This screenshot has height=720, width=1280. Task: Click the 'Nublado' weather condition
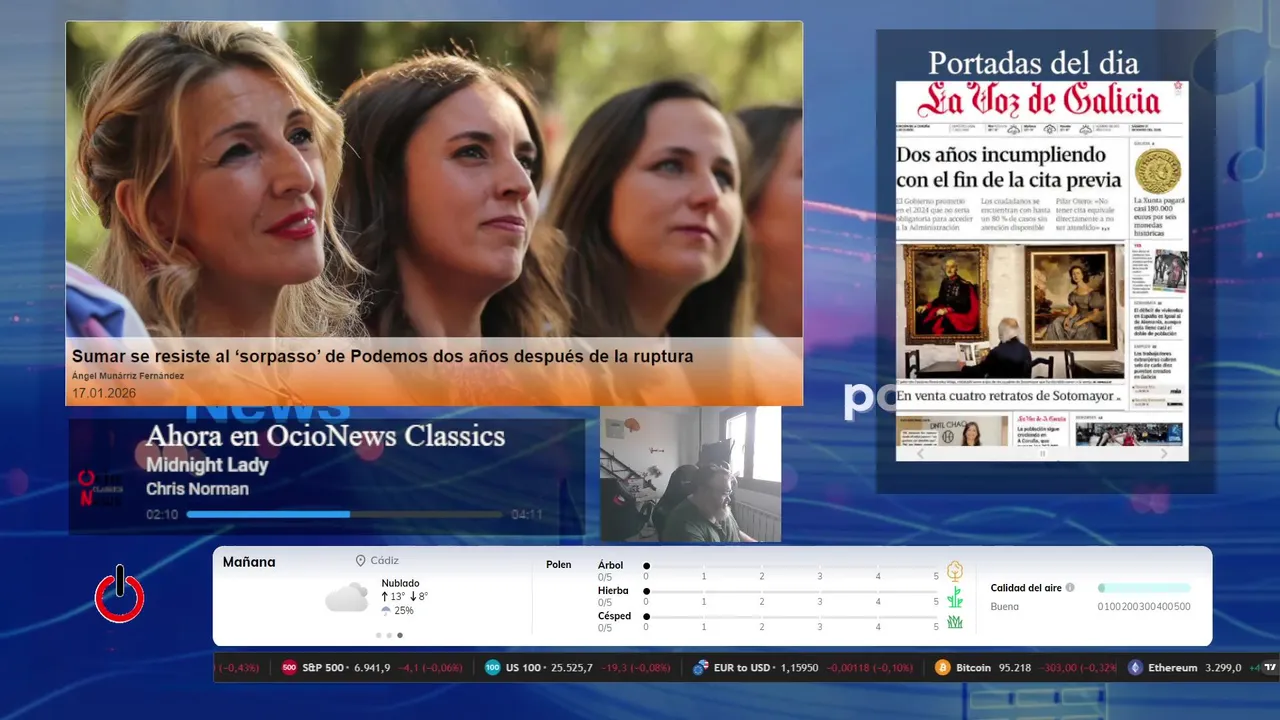coord(400,583)
